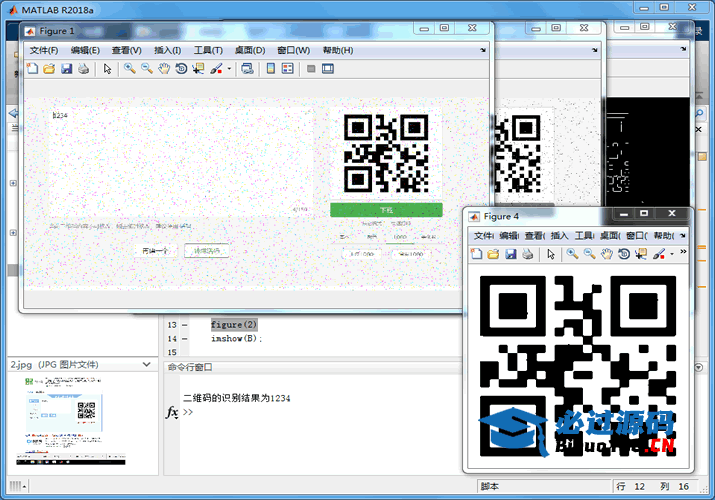This screenshot has height=500, width=715.
Task: Save Figure 1 using the floppy disk icon
Action: (x=66, y=69)
